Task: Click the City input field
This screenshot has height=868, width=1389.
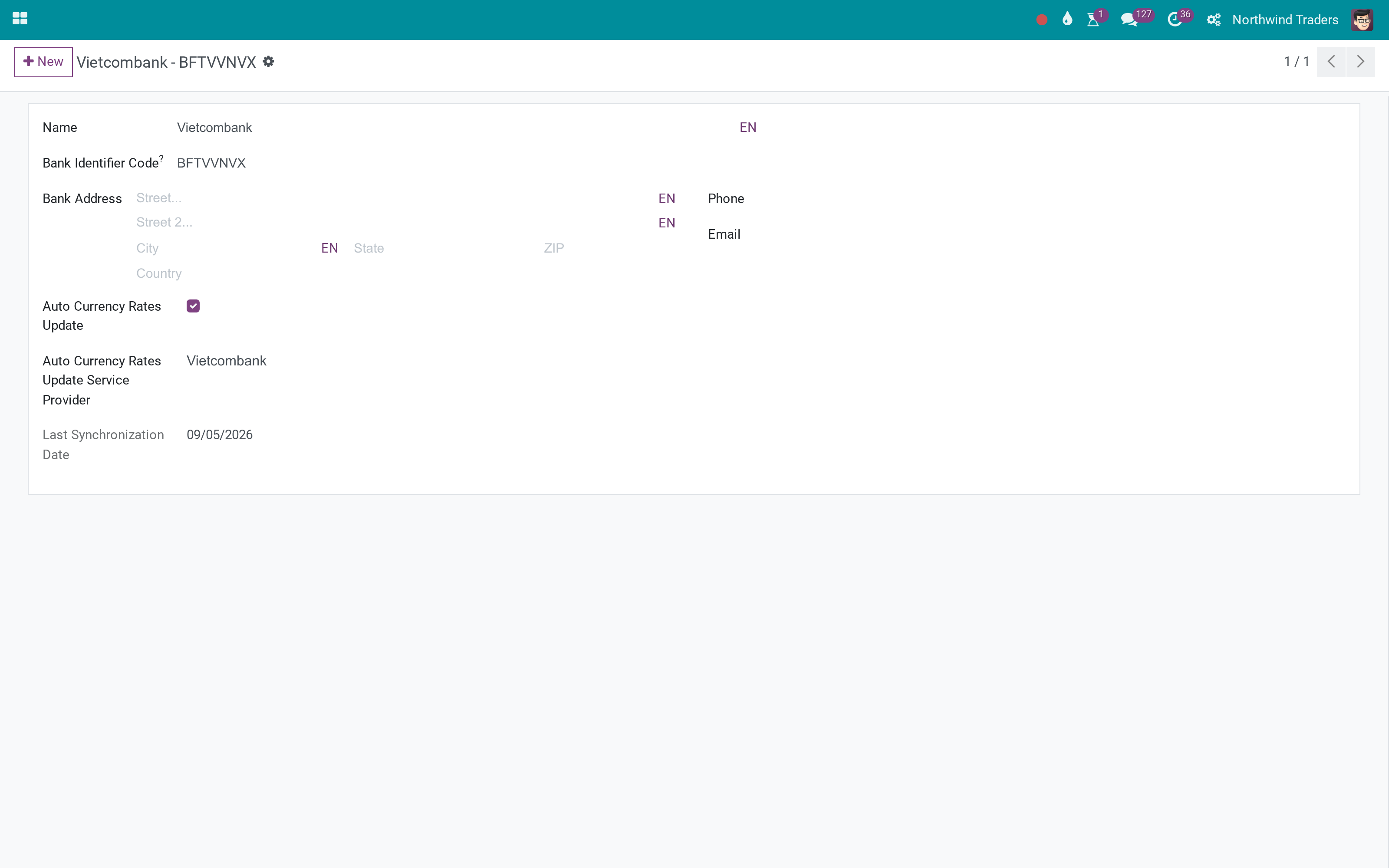Action: click(227, 248)
